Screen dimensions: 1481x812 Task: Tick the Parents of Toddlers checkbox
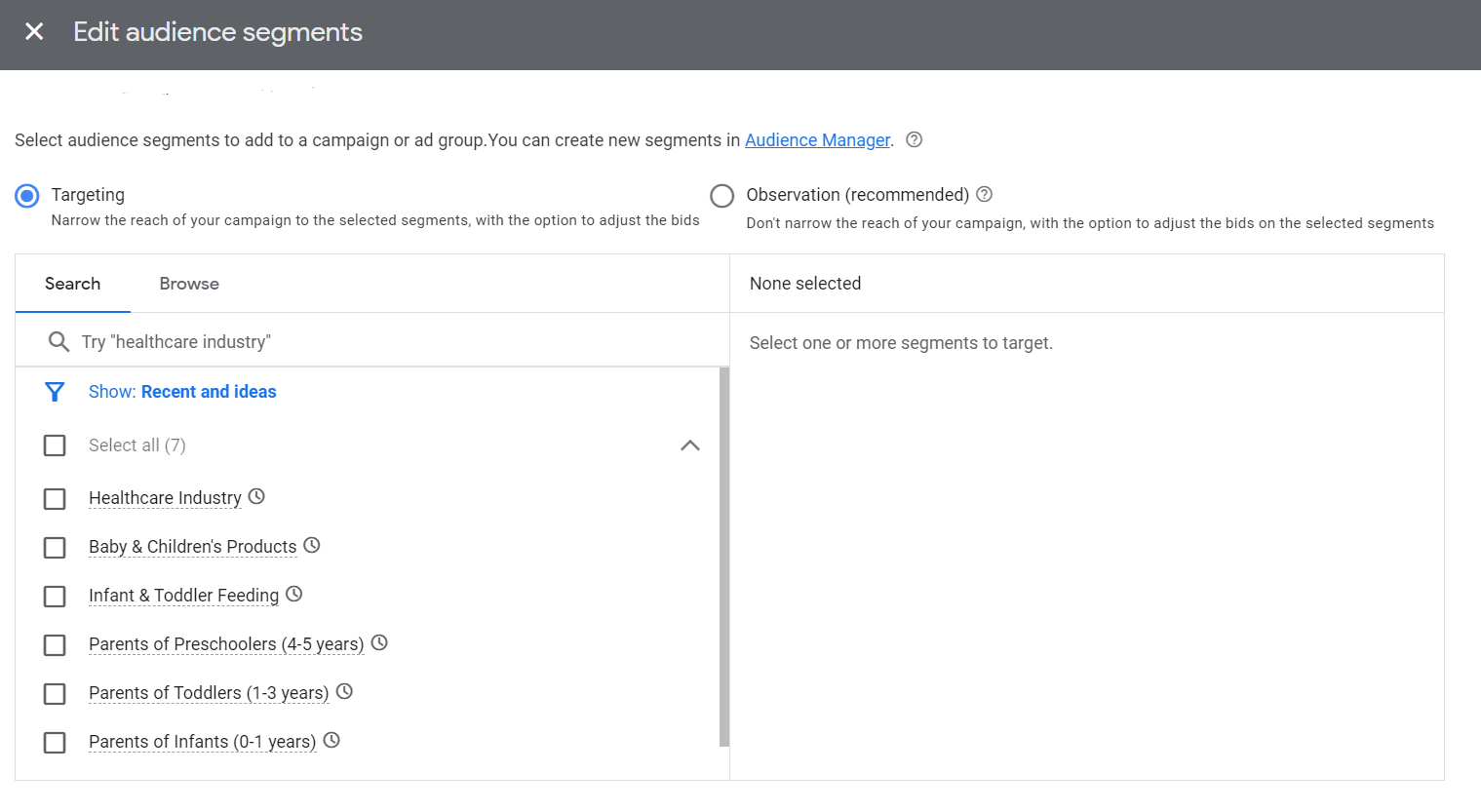55,694
